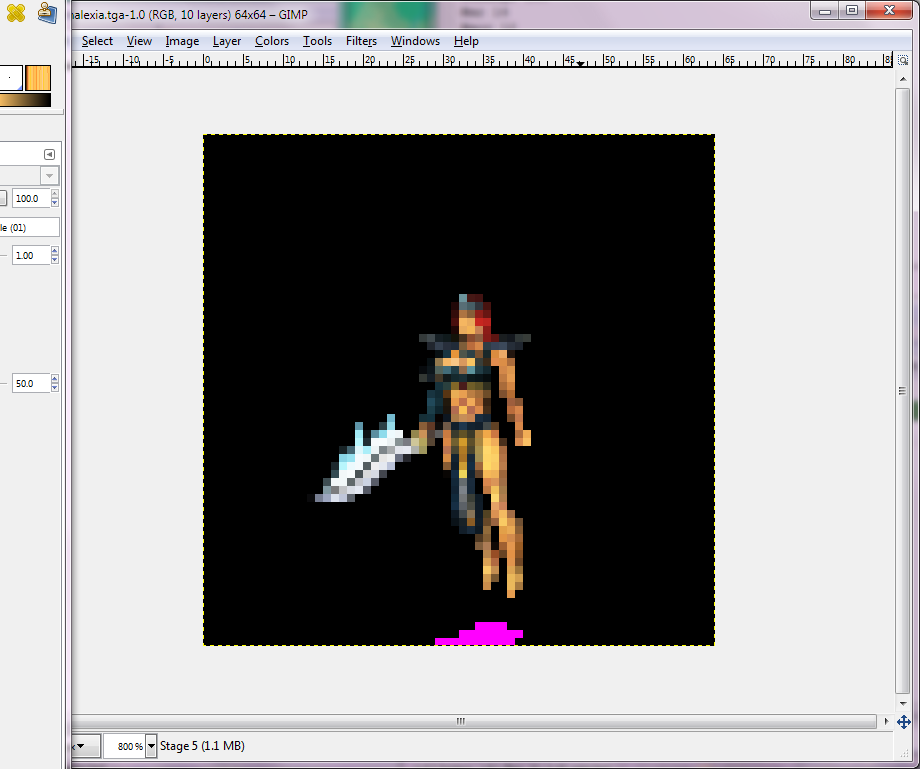Open the View menu
Screen dimensions: 920x769
[139, 41]
